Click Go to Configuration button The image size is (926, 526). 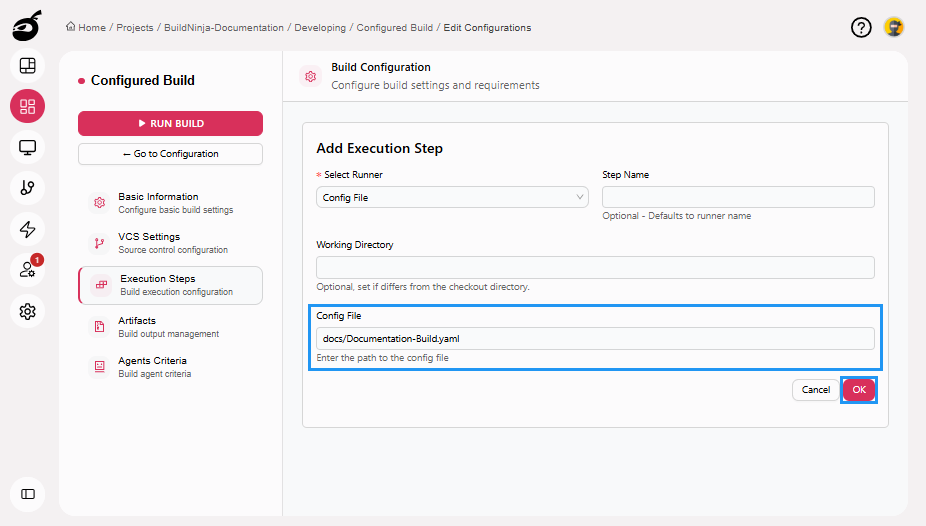(x=170, y=153)
